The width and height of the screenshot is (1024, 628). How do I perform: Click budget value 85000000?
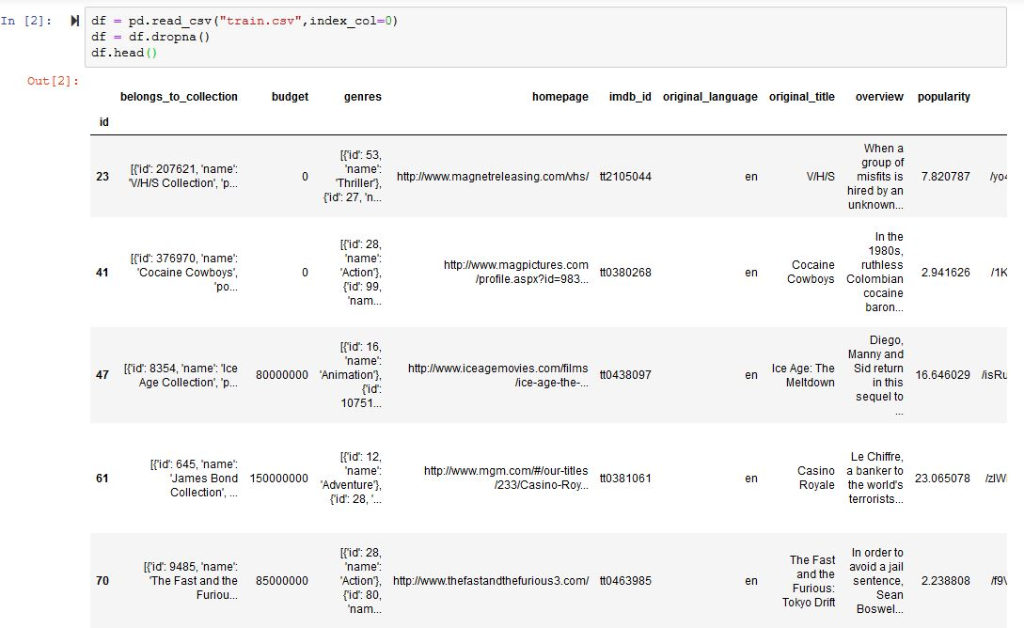[x=281, y=580]
